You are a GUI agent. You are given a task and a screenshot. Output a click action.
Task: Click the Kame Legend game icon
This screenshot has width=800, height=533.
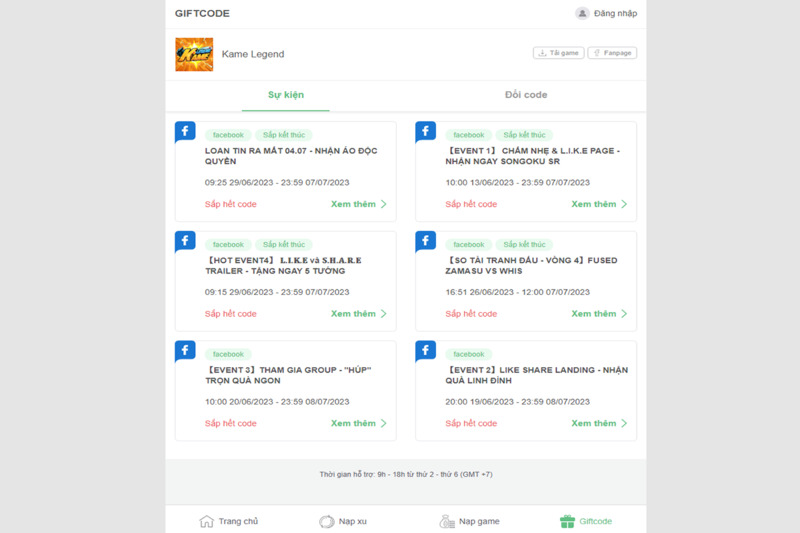pyautogui.click(x=194, y=54)
